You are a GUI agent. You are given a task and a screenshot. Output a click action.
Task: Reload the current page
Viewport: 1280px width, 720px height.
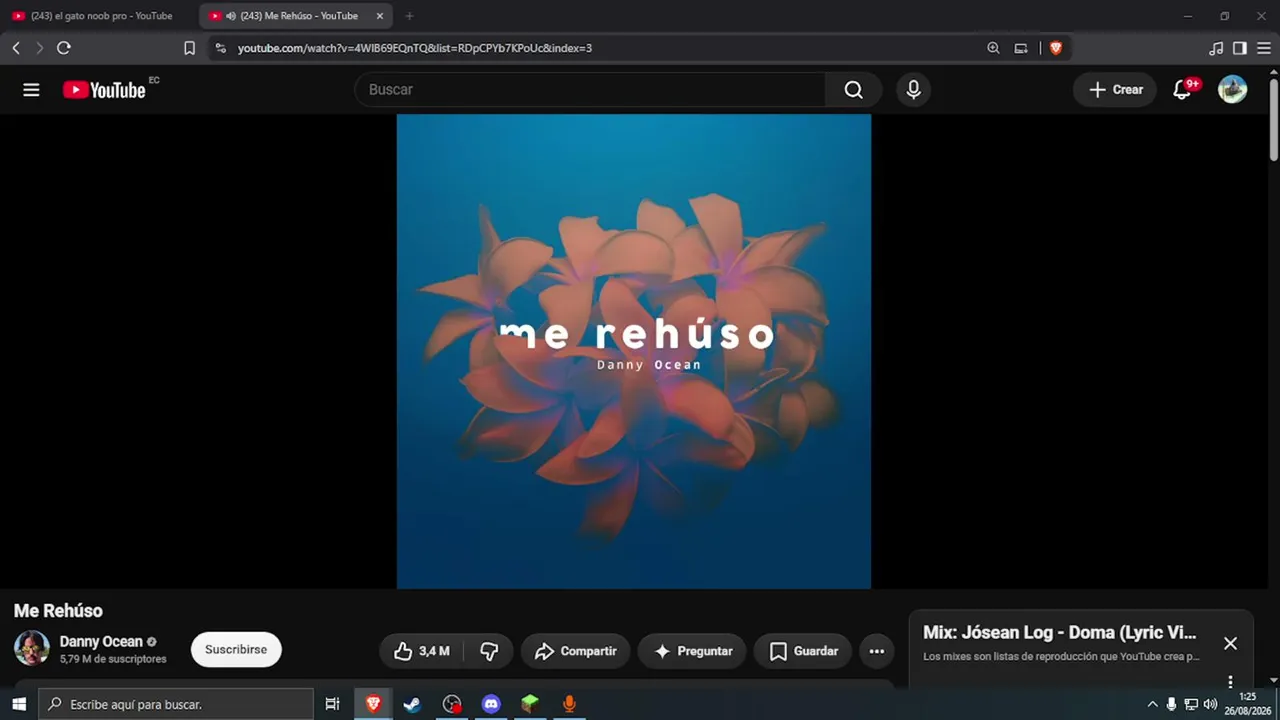click(64, 48)
